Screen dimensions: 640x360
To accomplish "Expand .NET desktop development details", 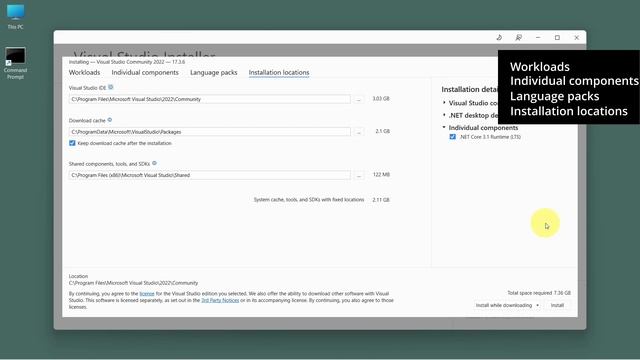I will [444, 115].
